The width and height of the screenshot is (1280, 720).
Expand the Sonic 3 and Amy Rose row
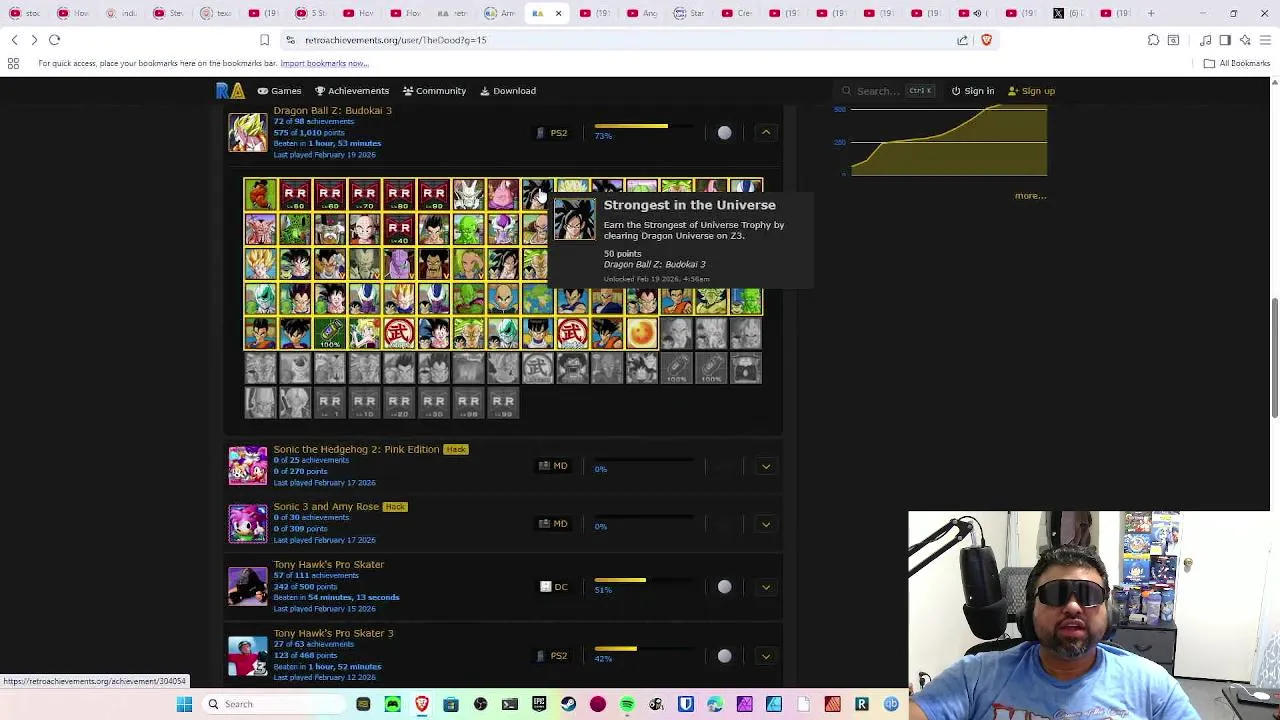pyautogui.click(x=766, y=524)
